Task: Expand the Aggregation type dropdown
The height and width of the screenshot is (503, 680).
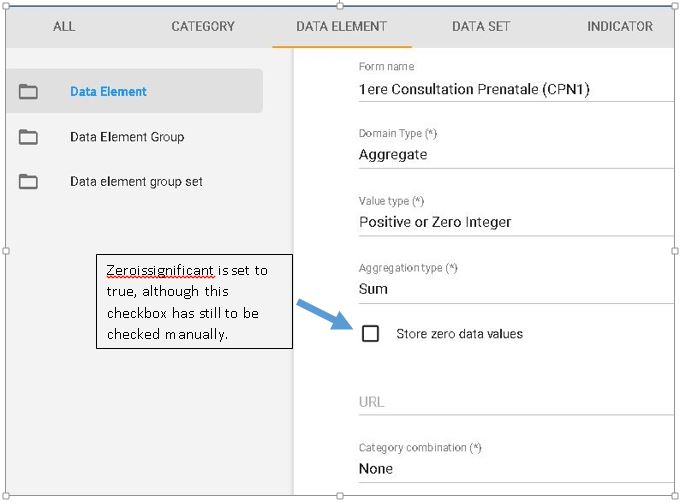Action: [x=515, y=289]
